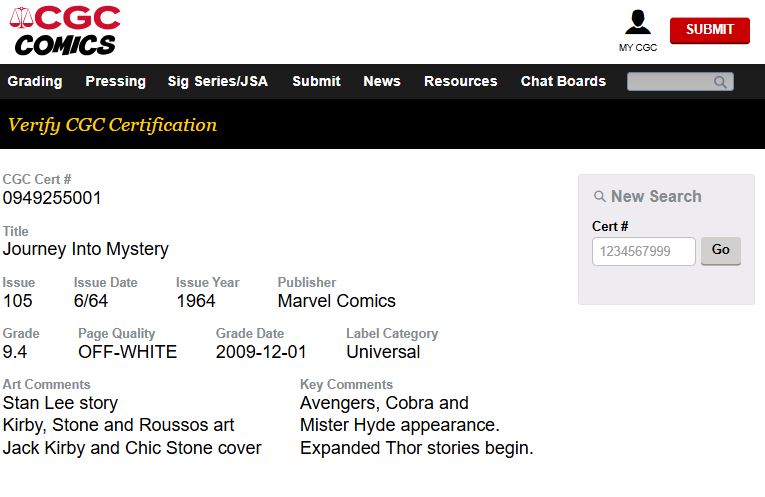Focus the Cert # input field

(x=644, y=251)
